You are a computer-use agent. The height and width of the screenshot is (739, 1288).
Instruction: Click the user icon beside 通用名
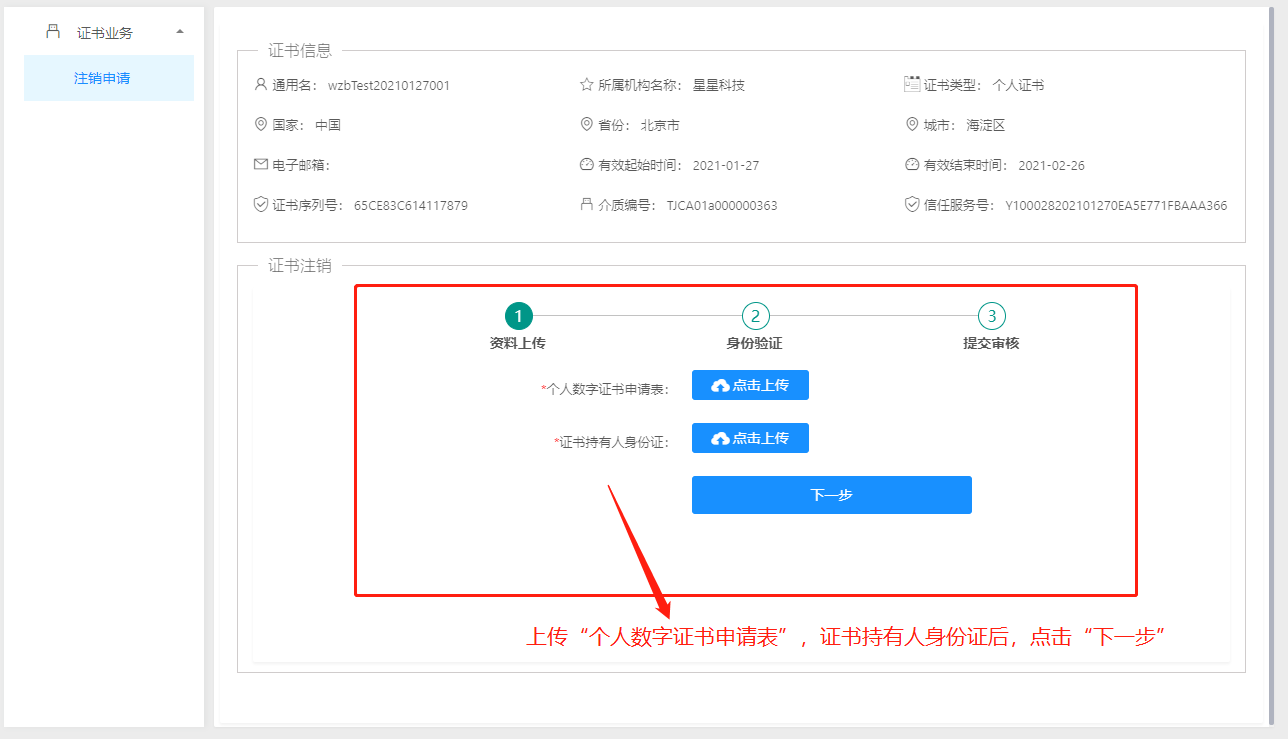(261, 85)
